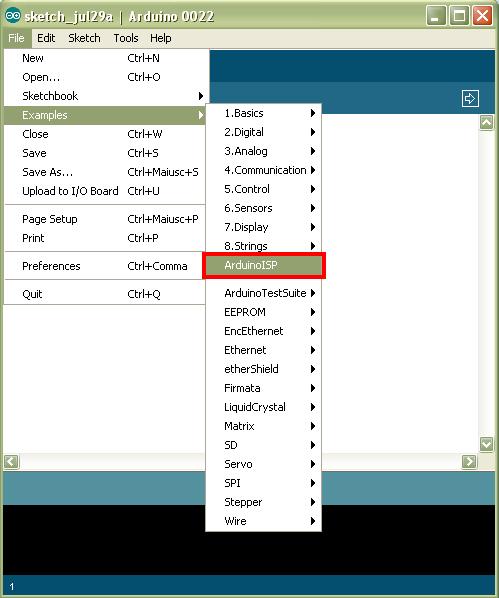
Task: Expand the Firmata examples submenu
Action: [x=264, y=388]
